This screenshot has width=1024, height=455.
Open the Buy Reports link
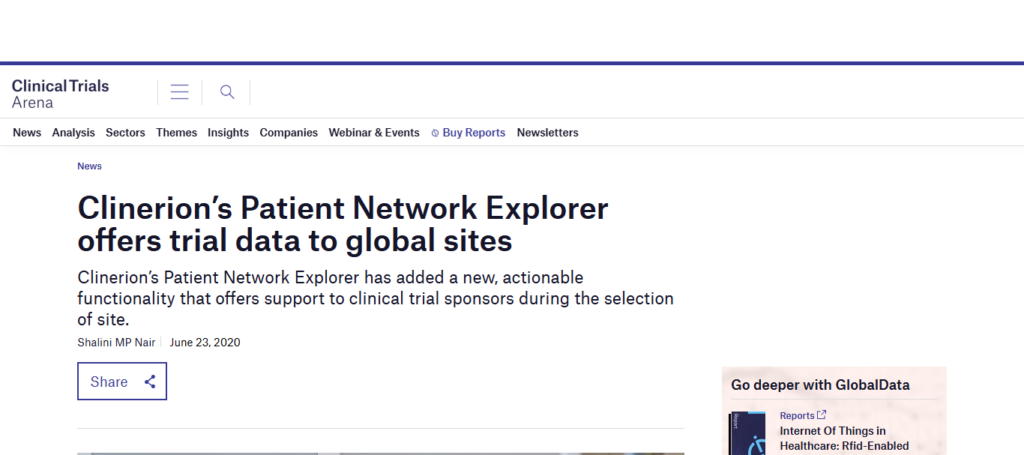pos(473,133)
